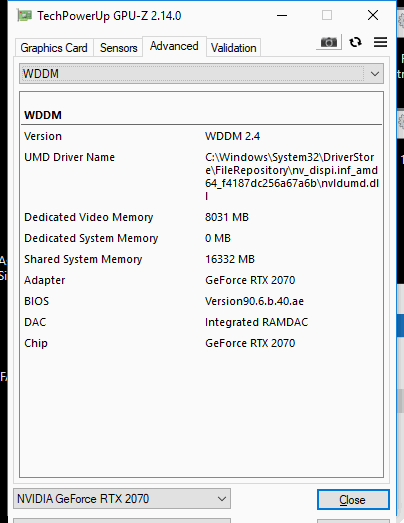Click the bold WDDM section heading
404x523 pixels.
click(43, 115)
